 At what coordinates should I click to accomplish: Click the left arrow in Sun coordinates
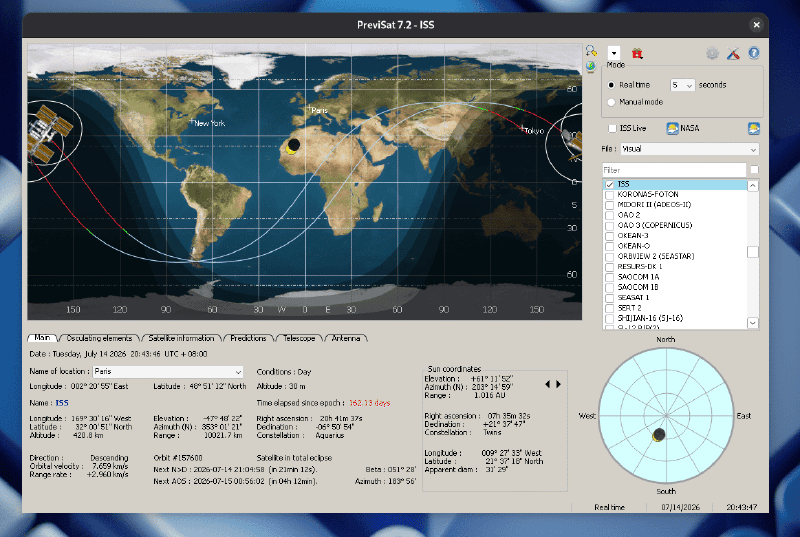coord(548,384)
